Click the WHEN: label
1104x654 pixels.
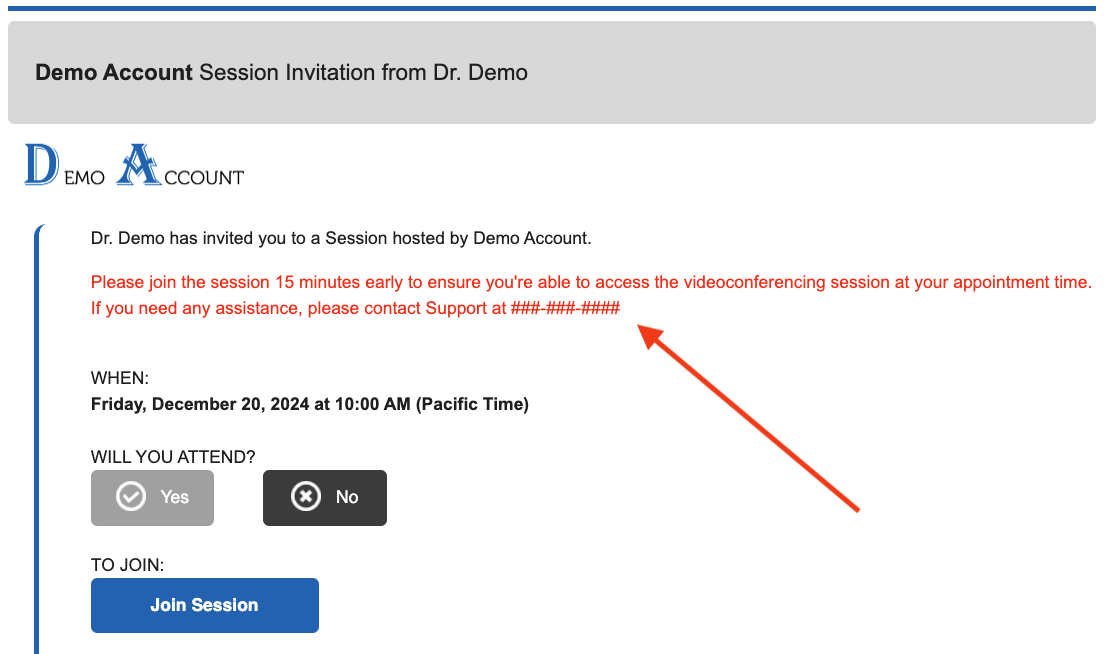pos(120,378)
